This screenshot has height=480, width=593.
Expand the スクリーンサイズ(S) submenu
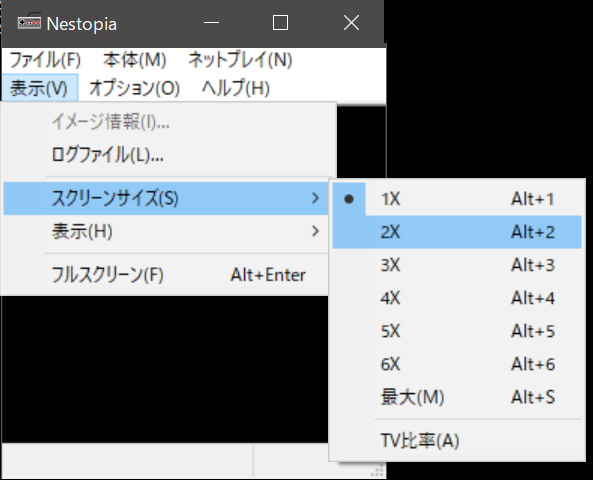coord(166,198)
